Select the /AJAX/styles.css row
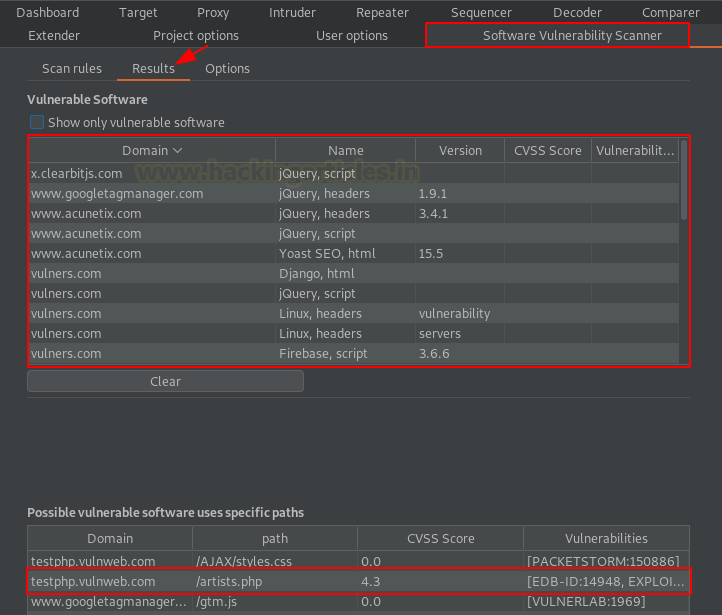 click(x=358, y=561)
